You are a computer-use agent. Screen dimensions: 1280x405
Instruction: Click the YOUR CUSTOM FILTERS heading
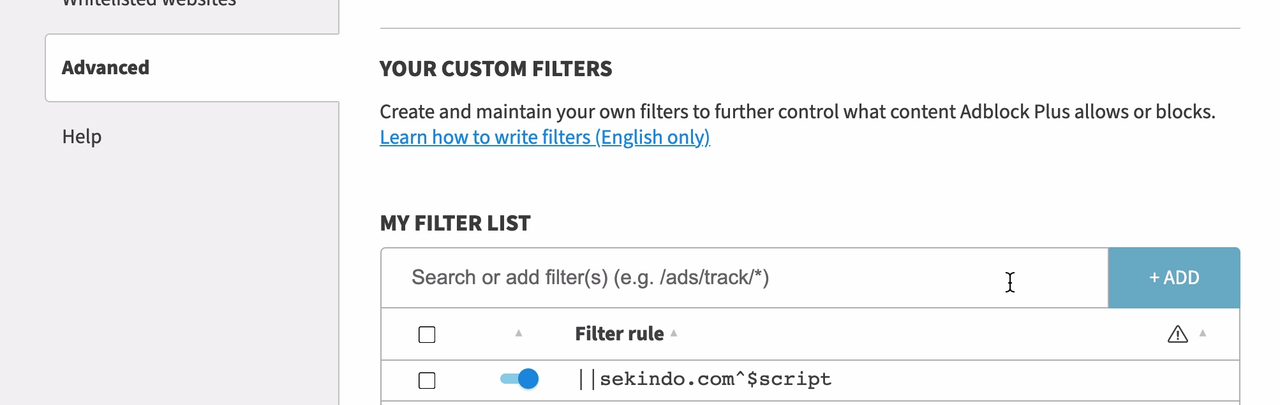(496, 69)
